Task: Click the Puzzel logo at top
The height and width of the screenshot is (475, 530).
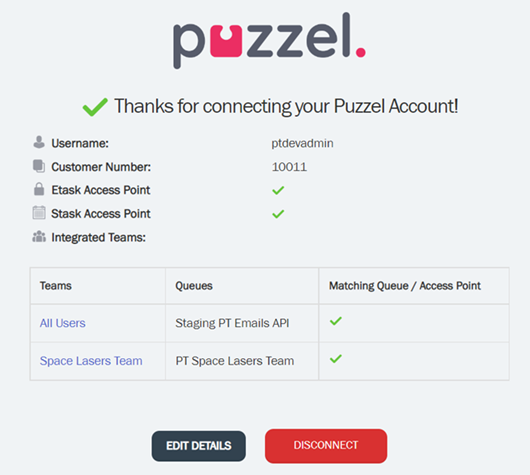Action: click(269, 41)
